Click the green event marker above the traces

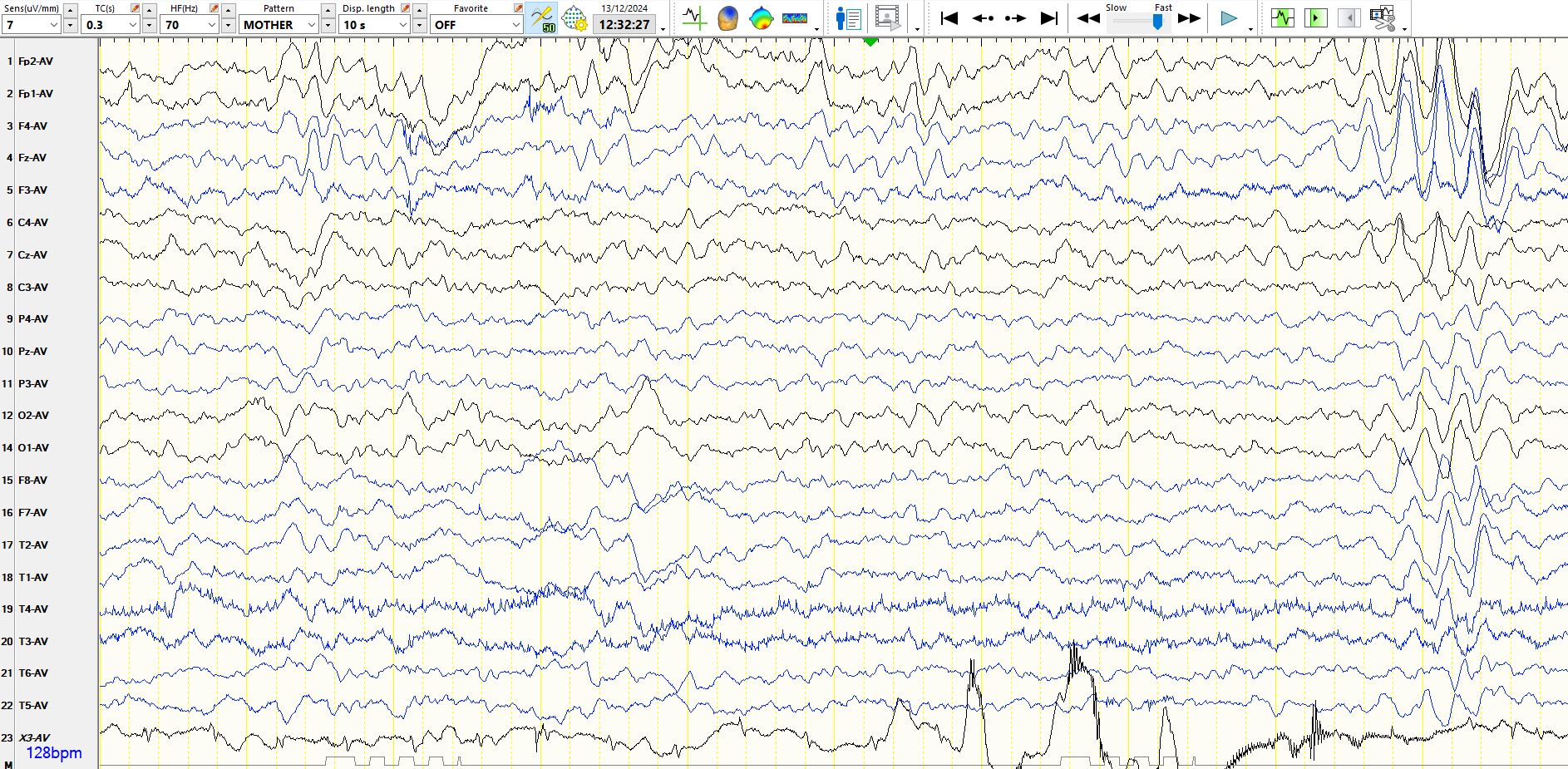[x=870, y=42]
